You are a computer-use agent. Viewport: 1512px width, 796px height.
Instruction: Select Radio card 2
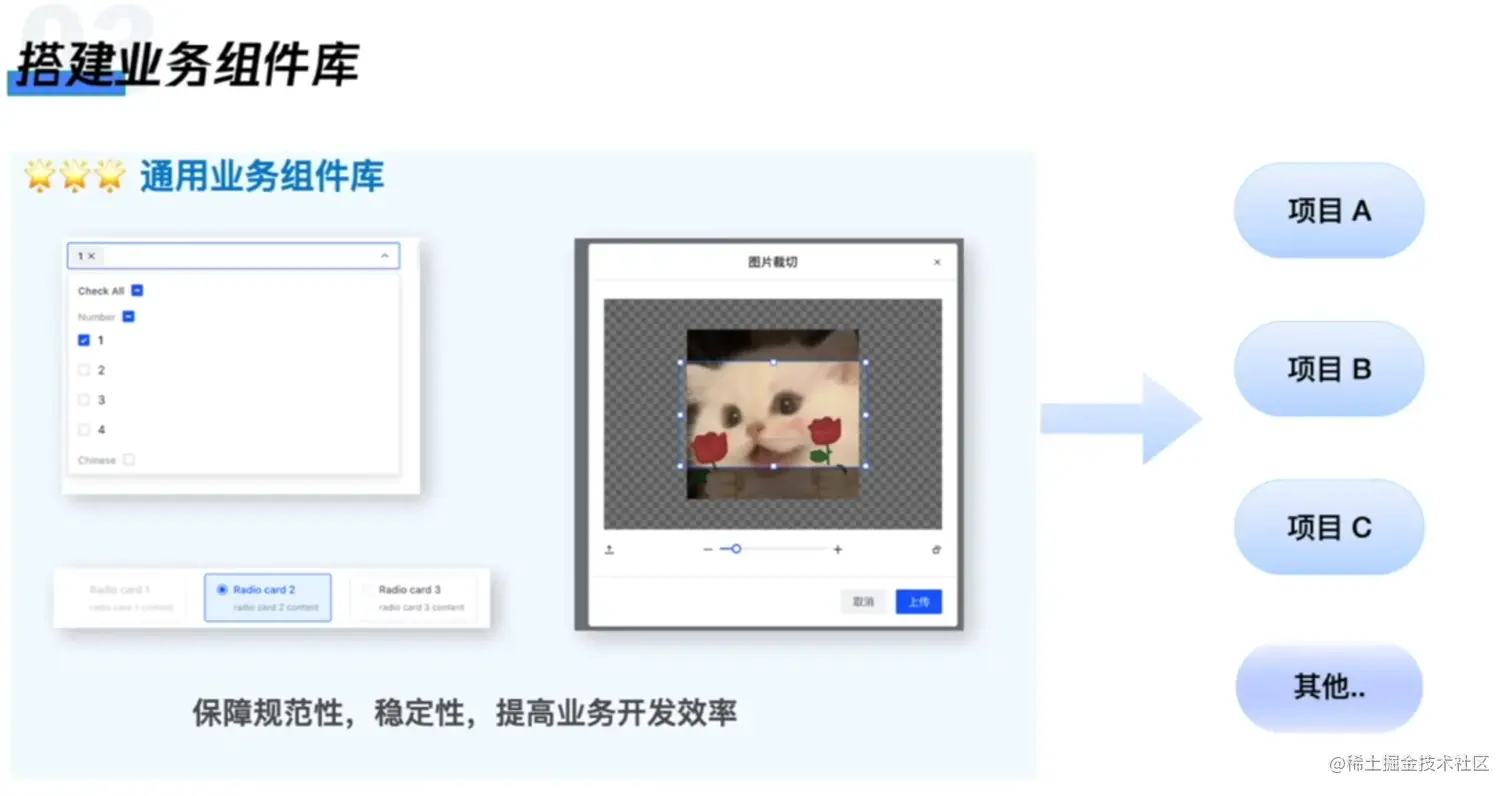268,598
